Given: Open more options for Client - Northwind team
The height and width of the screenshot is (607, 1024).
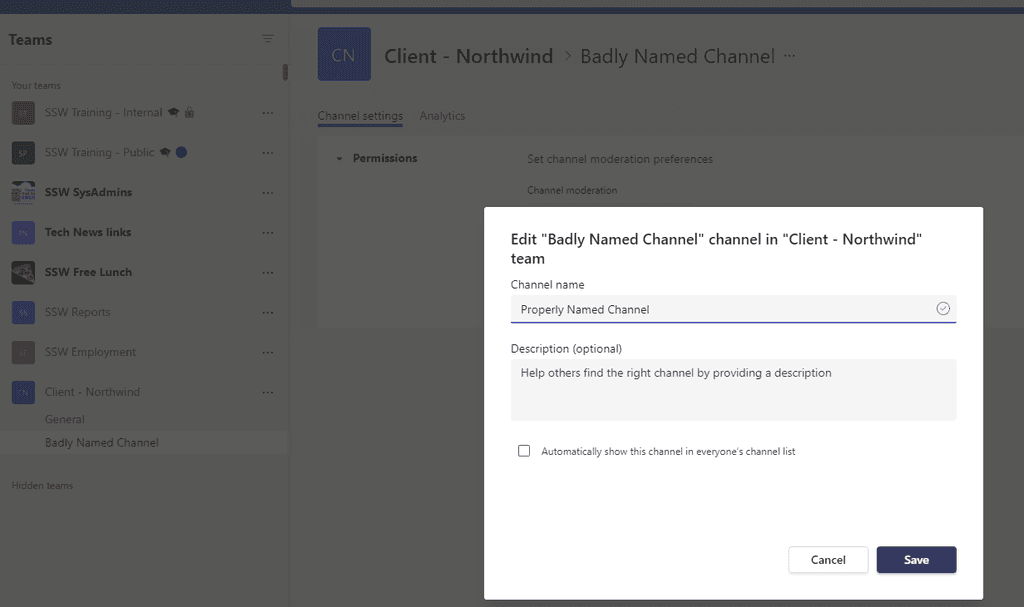Looking at the screenshot, I should click(x=268, y=392).
